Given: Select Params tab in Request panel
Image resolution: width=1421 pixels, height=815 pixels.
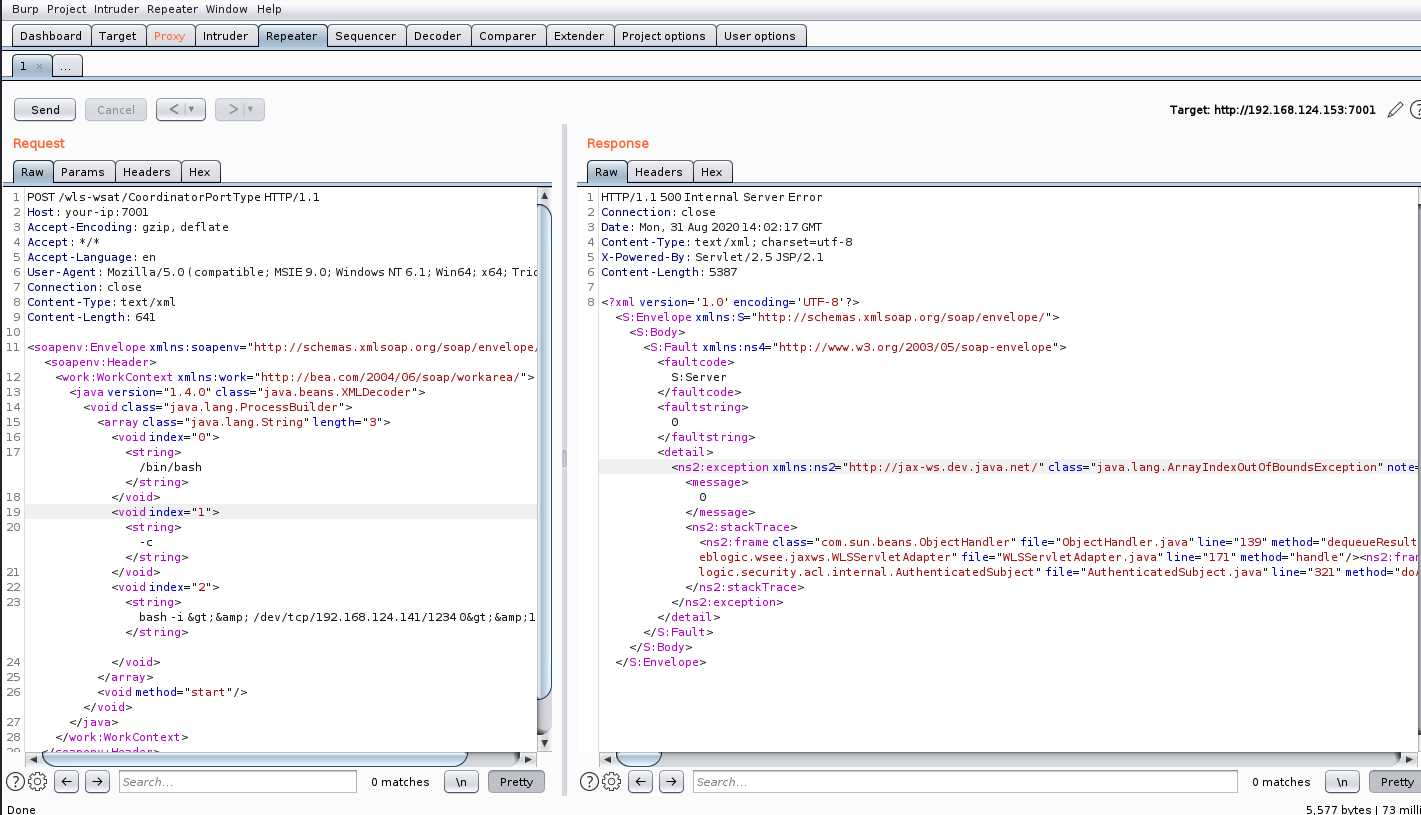Looking at the screenshot, I should [83, 172].
